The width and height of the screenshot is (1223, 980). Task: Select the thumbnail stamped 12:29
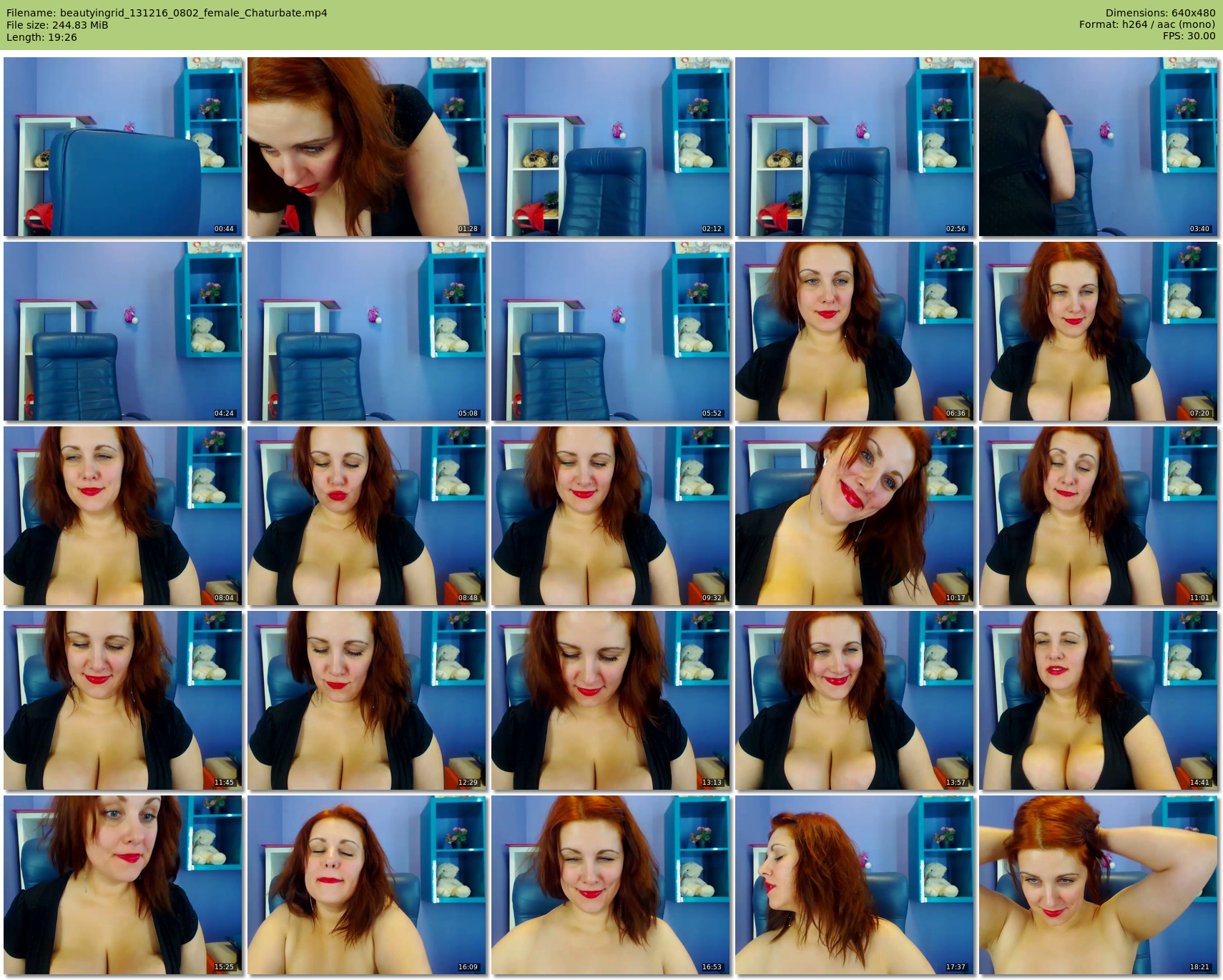coord(367,700)
